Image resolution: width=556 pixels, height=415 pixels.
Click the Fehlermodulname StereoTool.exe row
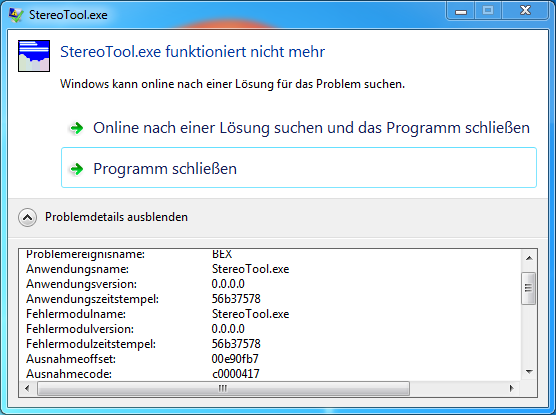(158, 314)
